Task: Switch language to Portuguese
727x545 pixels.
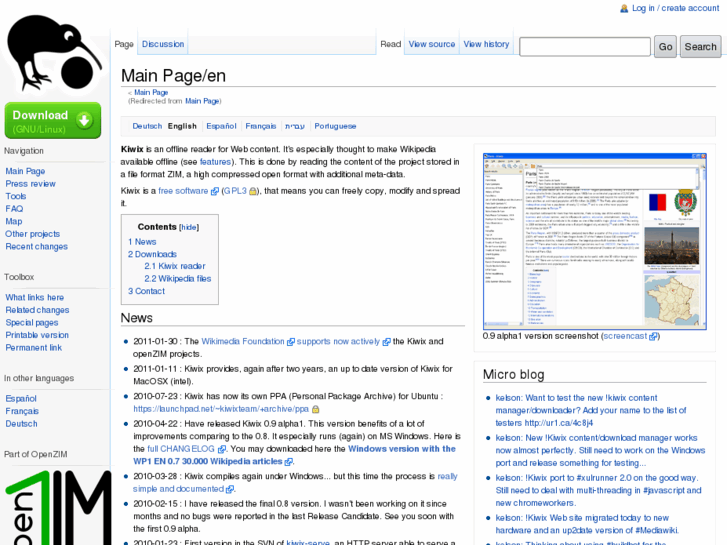Action: point(335,126)
